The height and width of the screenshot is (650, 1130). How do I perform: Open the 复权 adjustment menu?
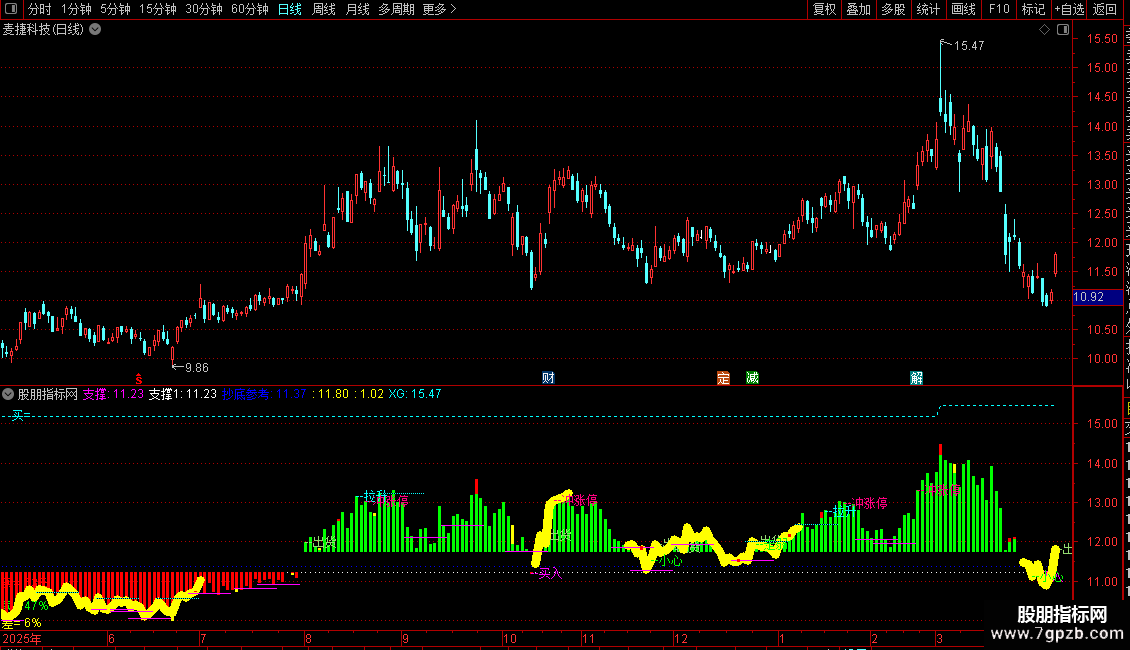coord(824,9)
